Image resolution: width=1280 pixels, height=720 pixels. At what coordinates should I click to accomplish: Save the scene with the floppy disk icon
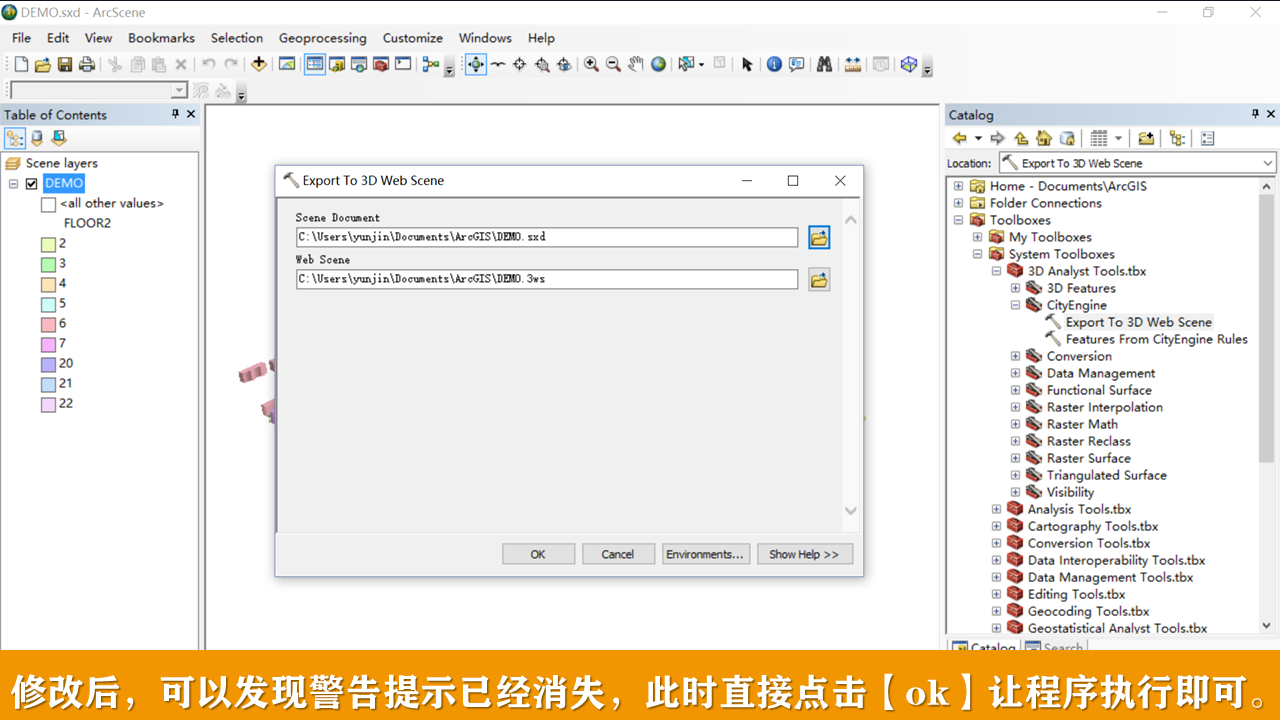[x=64, y=65]
